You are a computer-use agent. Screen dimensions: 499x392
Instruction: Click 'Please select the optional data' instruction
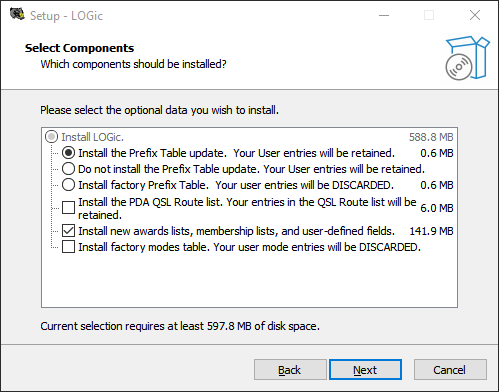(159, 110)
